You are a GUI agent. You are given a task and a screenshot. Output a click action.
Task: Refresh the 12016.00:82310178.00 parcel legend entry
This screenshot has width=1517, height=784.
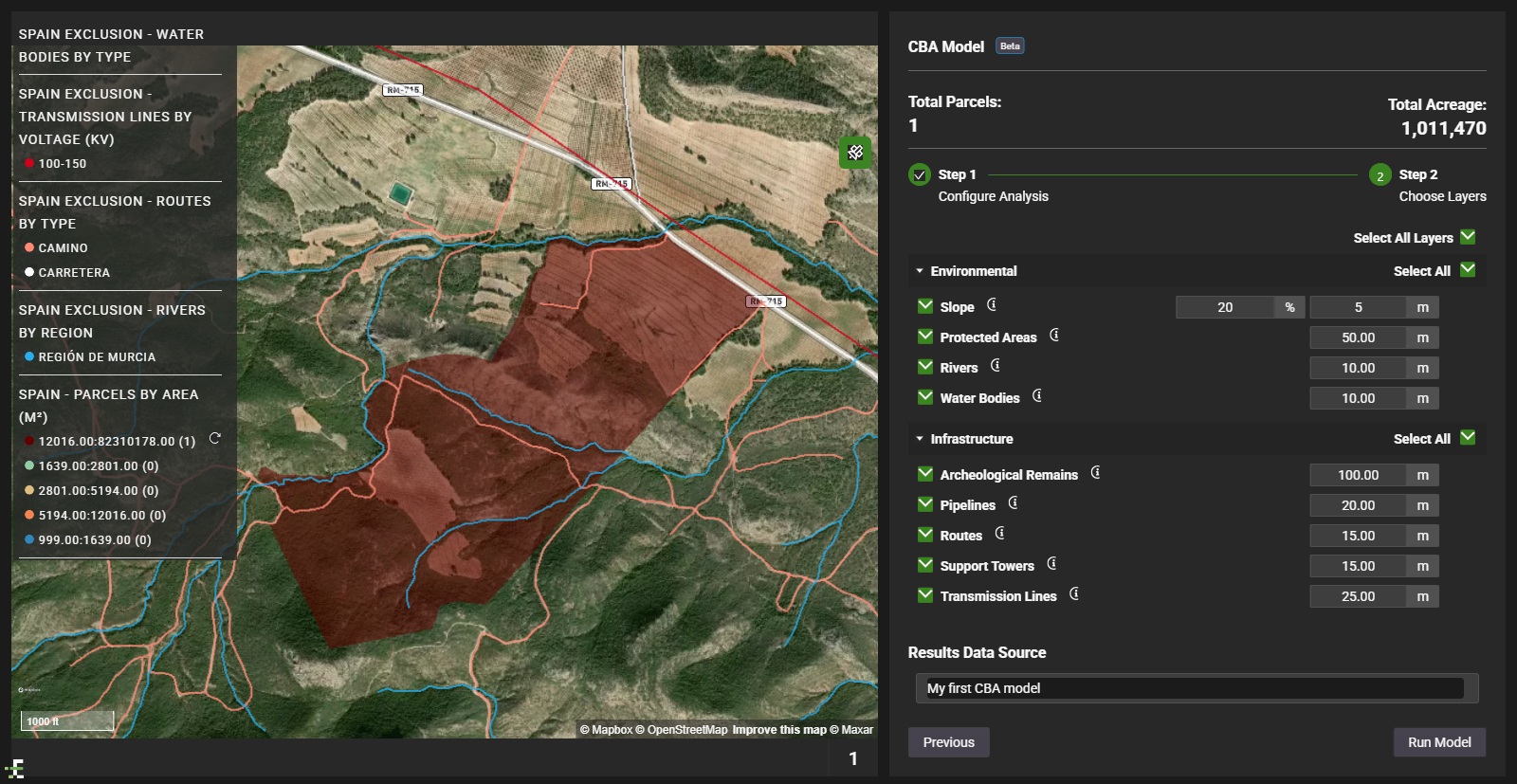215,438
